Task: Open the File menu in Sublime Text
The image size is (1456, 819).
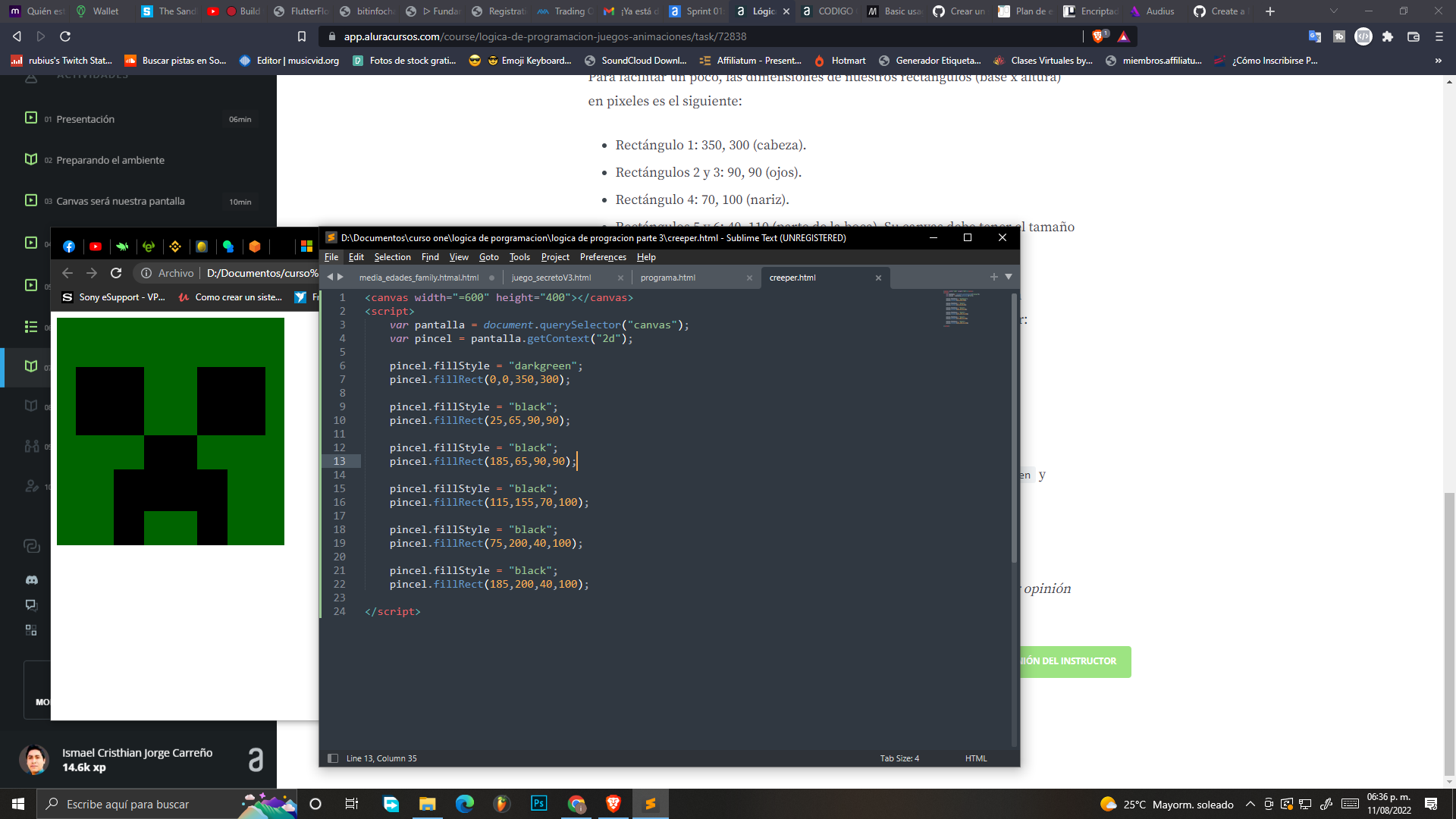Action: point(331,257)
